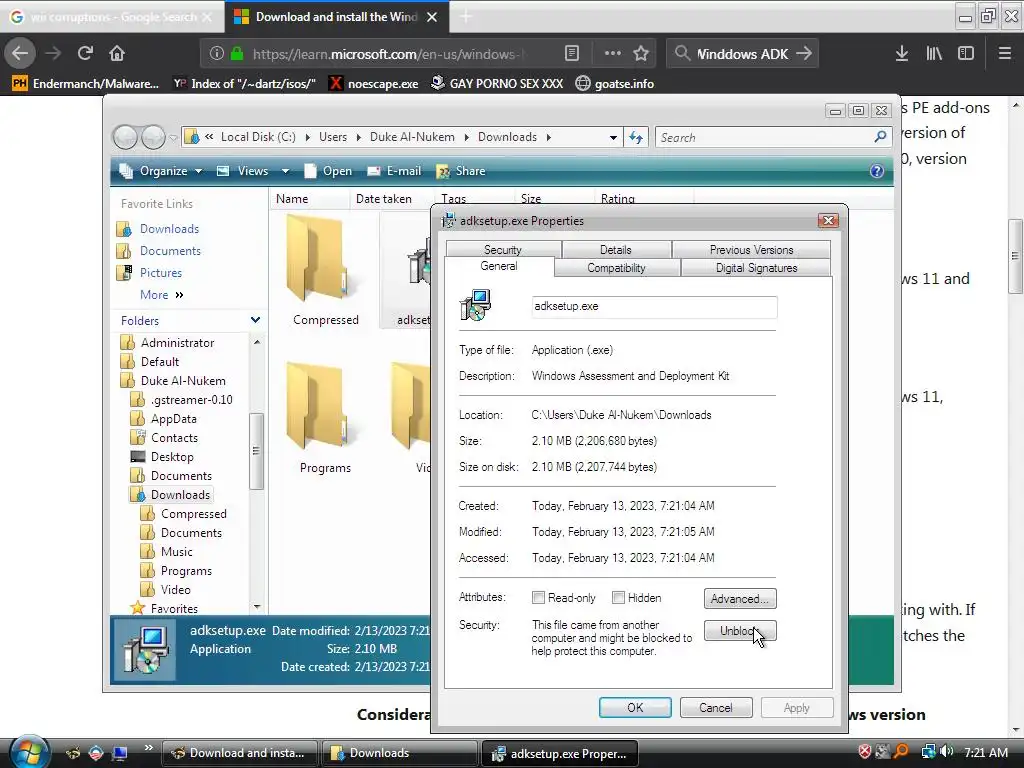Switch to the Details tab
The image size is (1024, 768).
pyautogui.click(x=616, y=249)
